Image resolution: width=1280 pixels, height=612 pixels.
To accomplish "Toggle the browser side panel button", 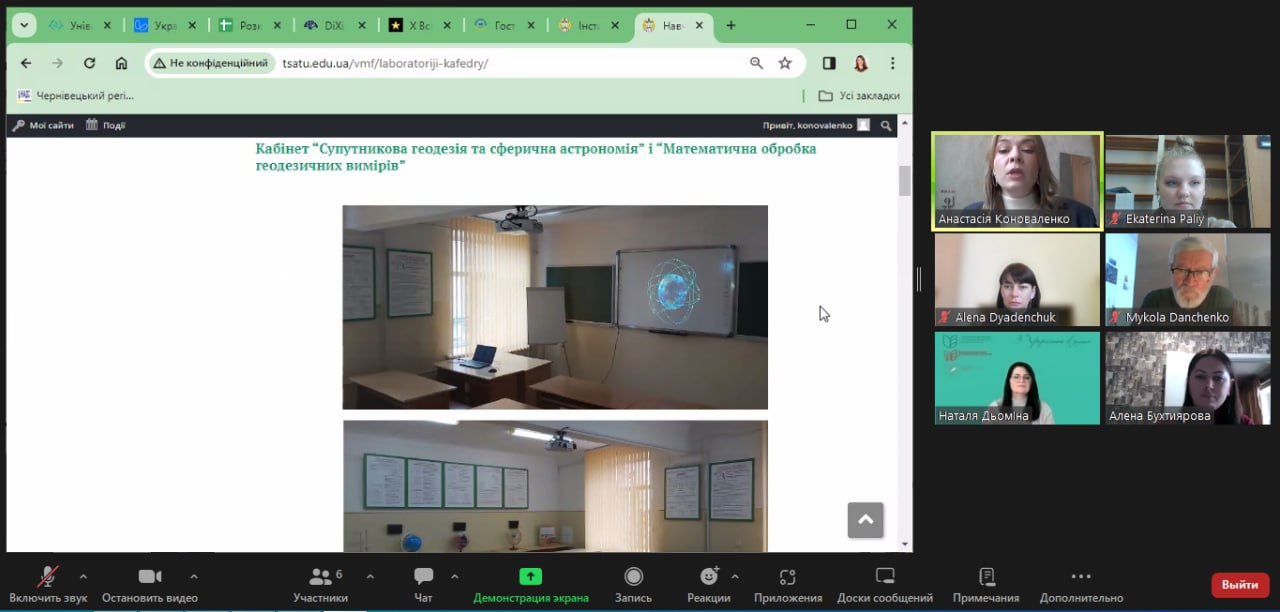I will 829,63.
